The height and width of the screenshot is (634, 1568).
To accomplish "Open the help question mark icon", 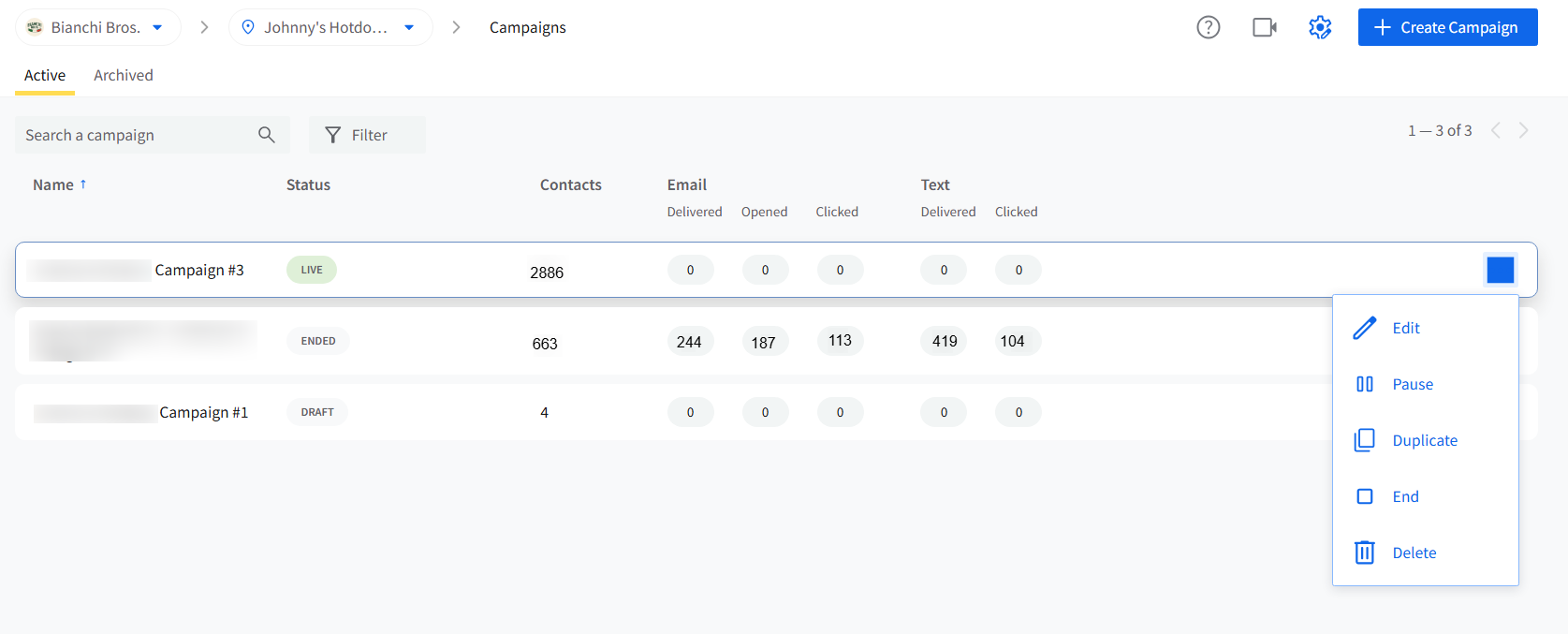I will 1209,27.
